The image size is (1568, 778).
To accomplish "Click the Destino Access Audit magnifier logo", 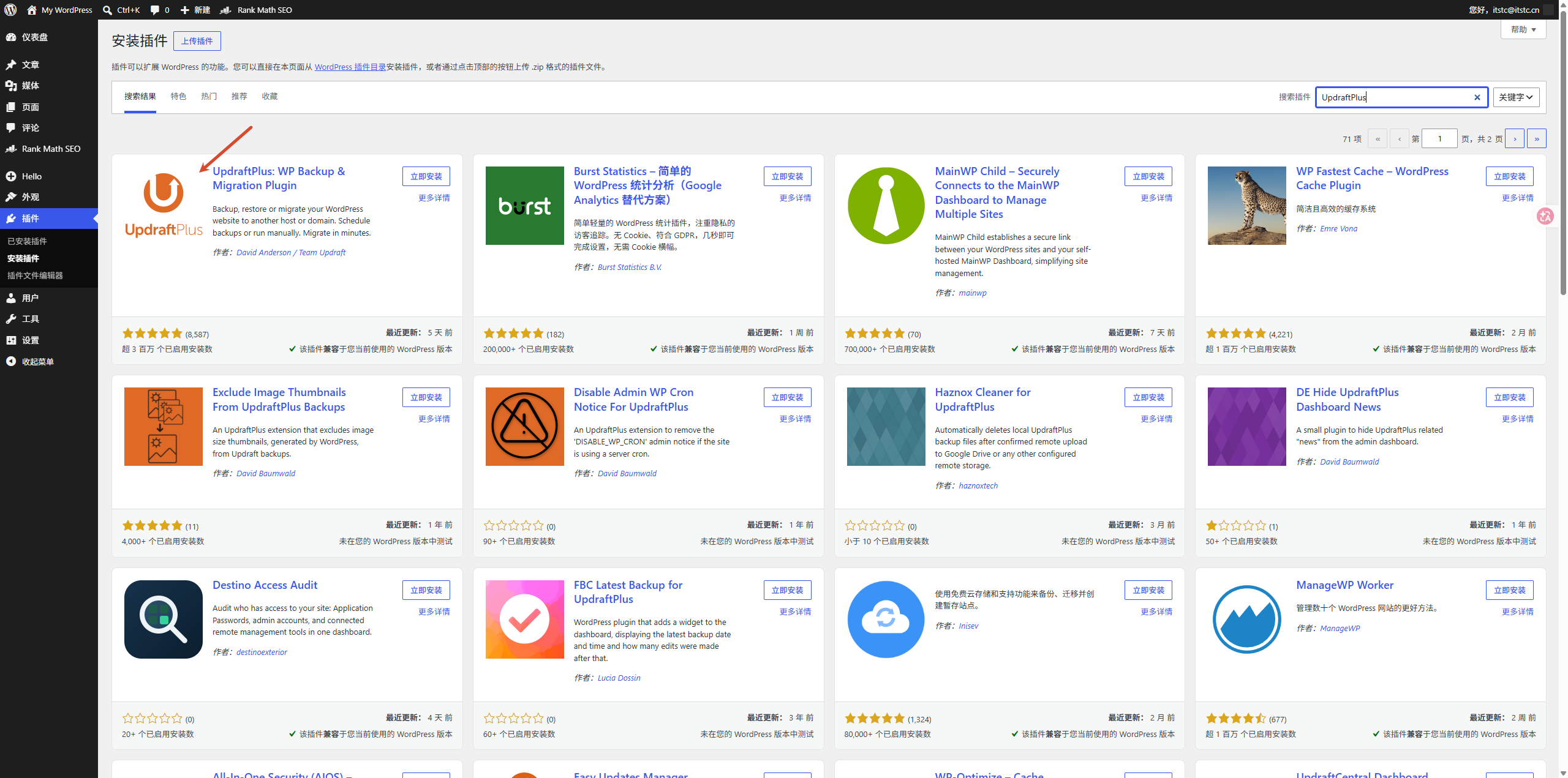I will [164, 619].
